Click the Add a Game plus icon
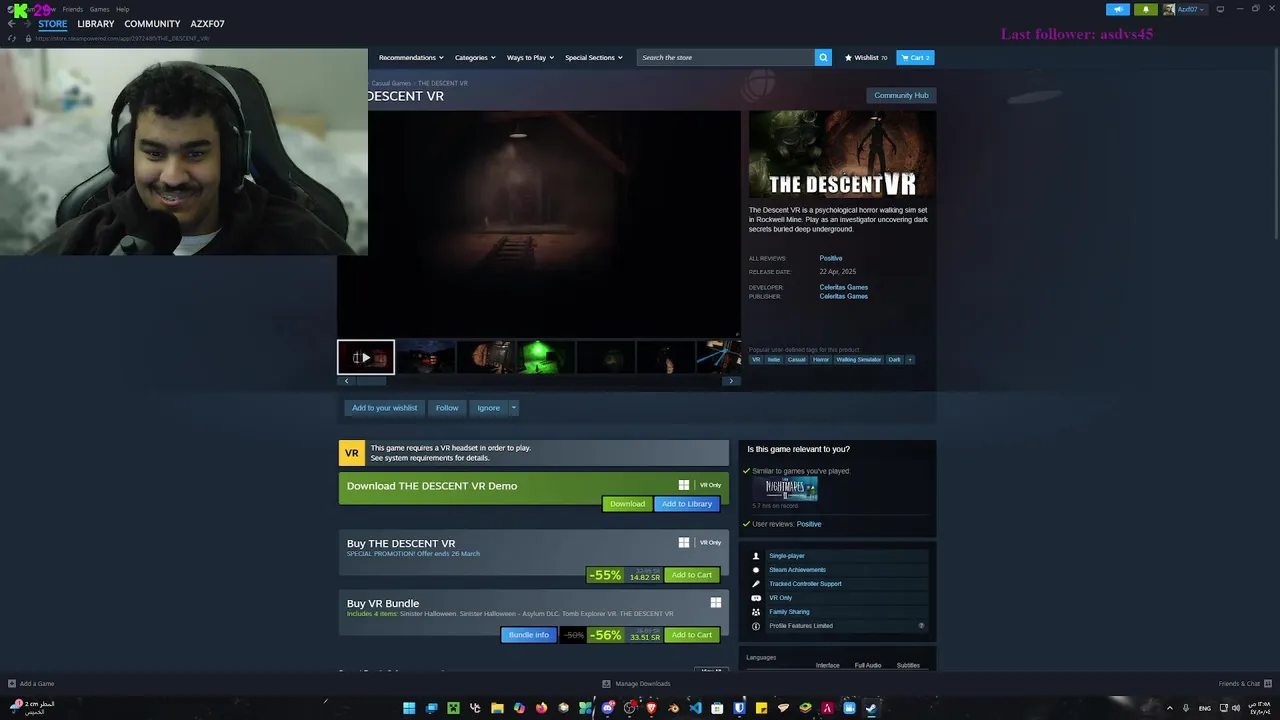1280x720 pixels. pyautogui.click(x=12, y=684)
